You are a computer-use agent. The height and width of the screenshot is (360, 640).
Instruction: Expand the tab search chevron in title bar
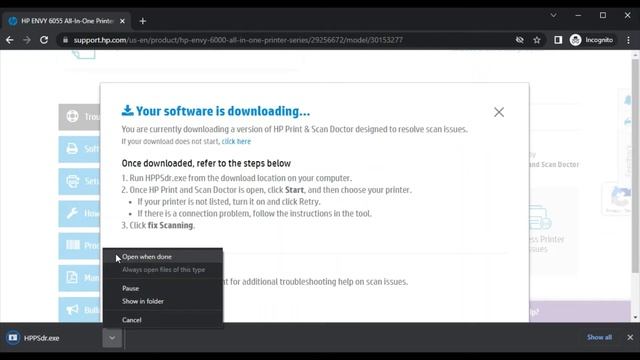click(553, 16)
